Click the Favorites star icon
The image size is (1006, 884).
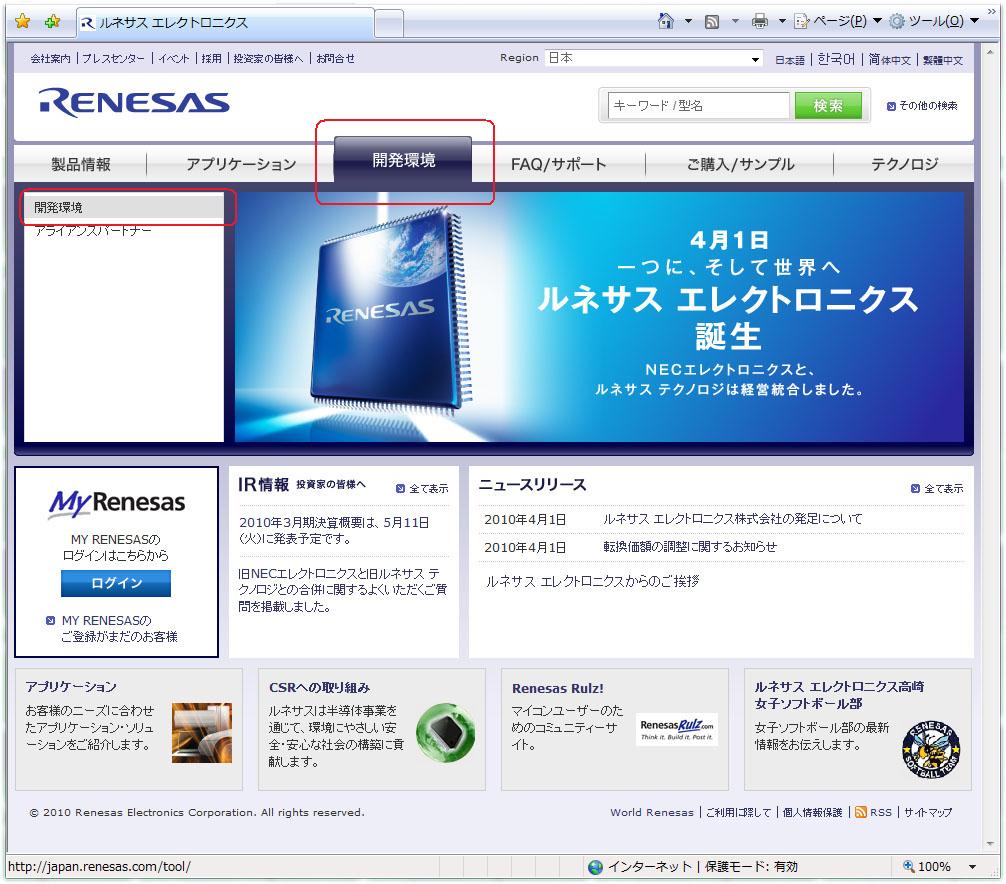click(22, 21)
